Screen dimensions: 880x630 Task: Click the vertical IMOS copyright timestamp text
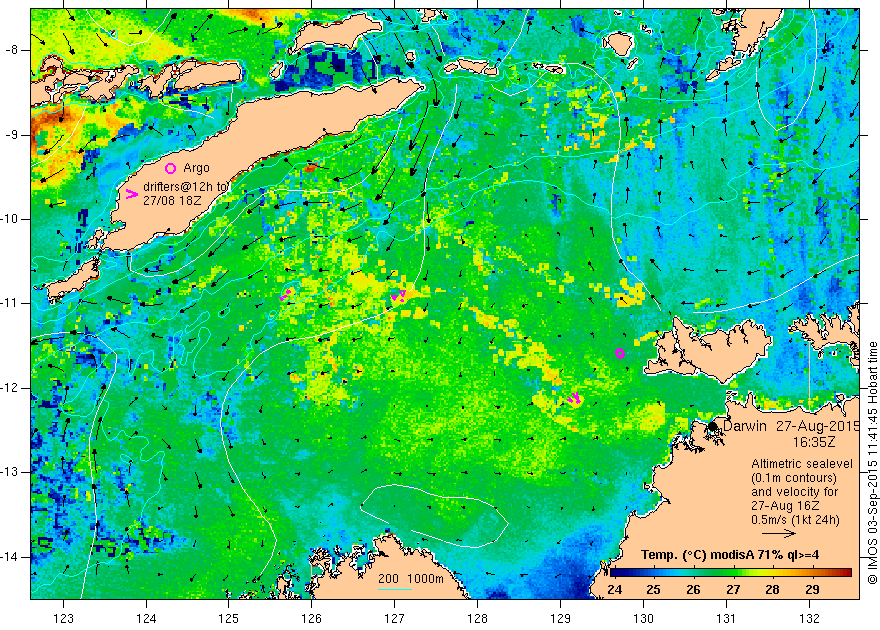[x=873, y=463]
